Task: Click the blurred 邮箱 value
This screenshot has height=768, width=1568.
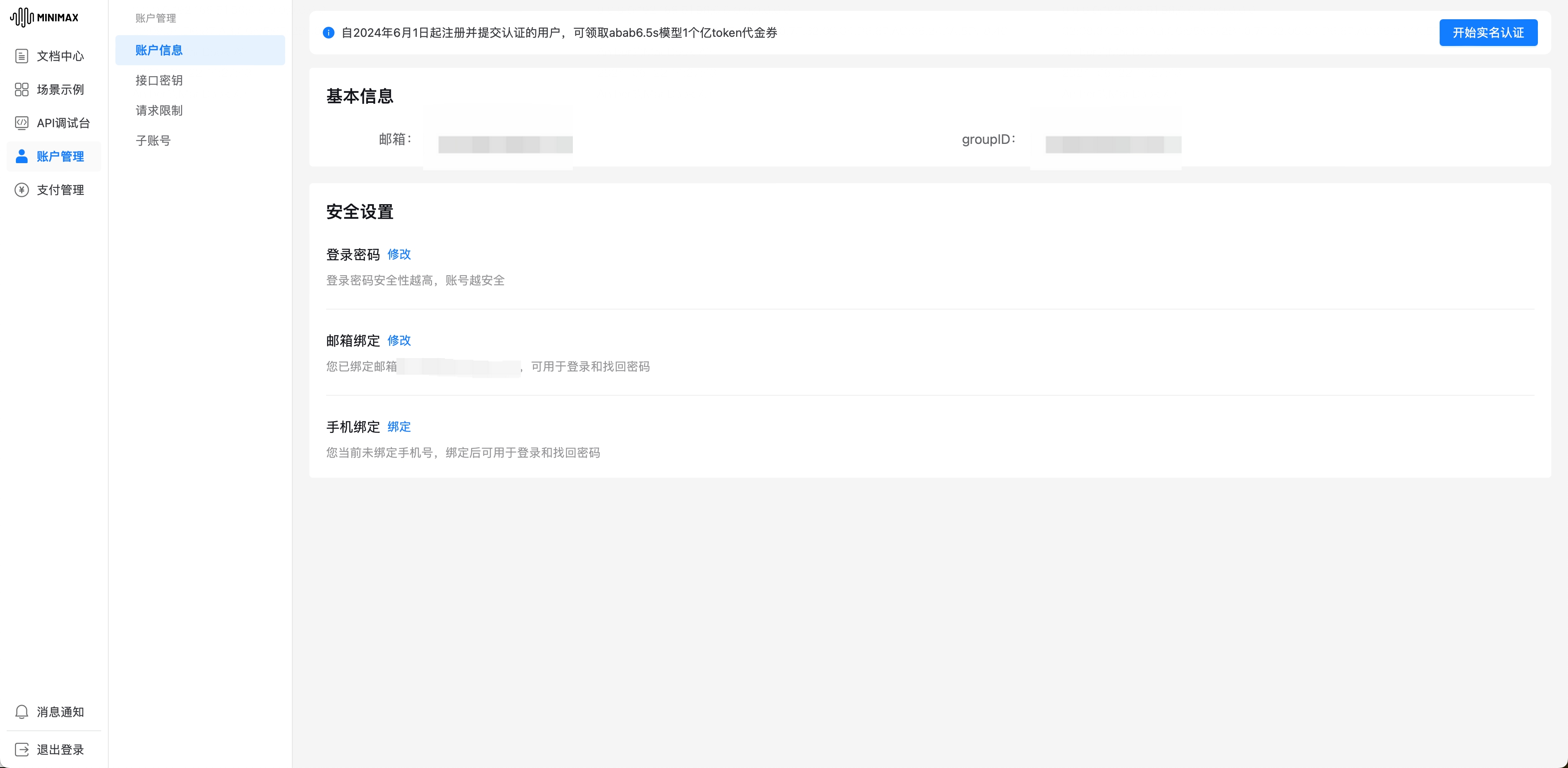Action: click(x=505, y=144)
